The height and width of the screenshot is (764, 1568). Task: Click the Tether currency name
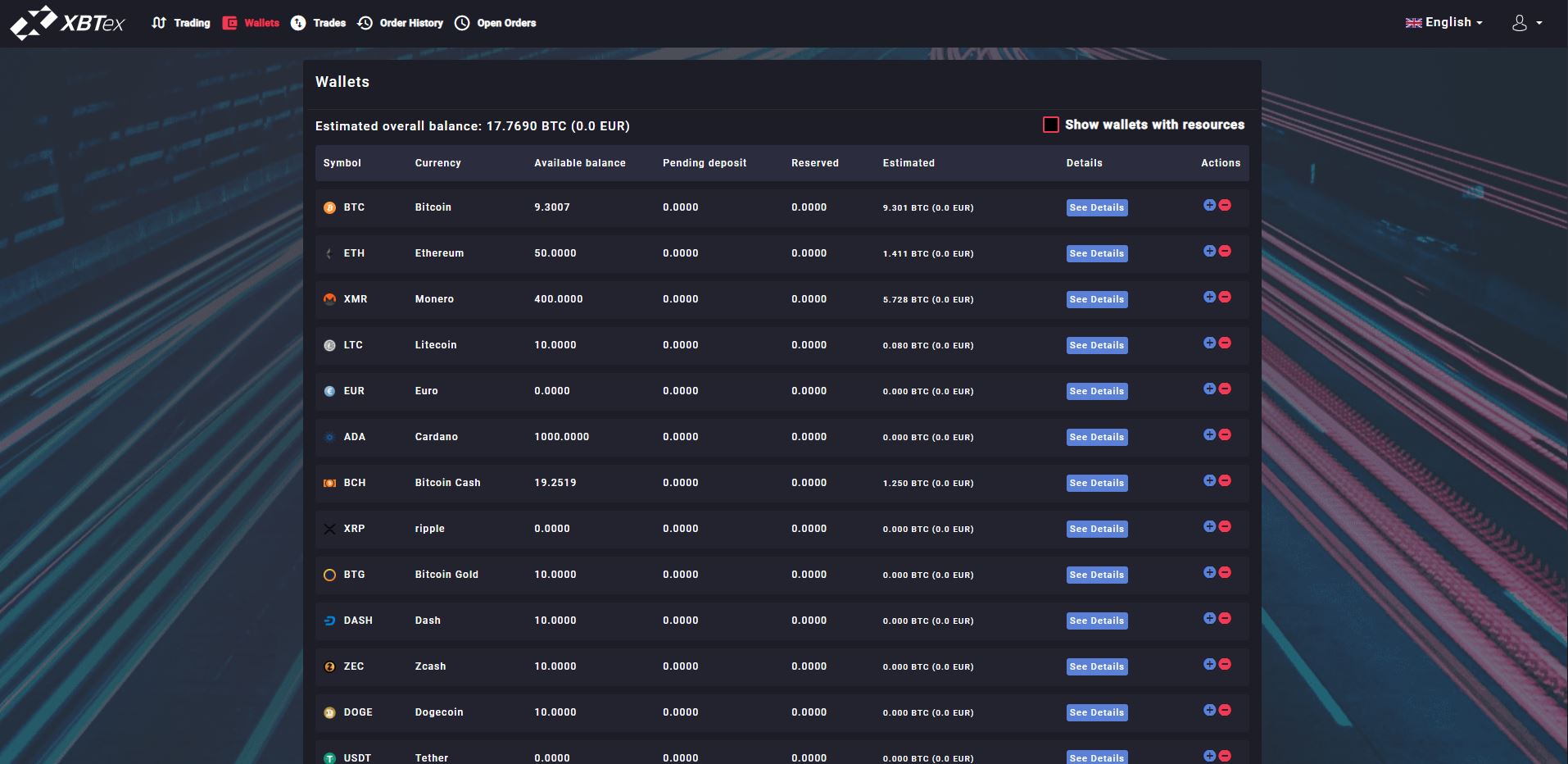[x=432, y=757]
